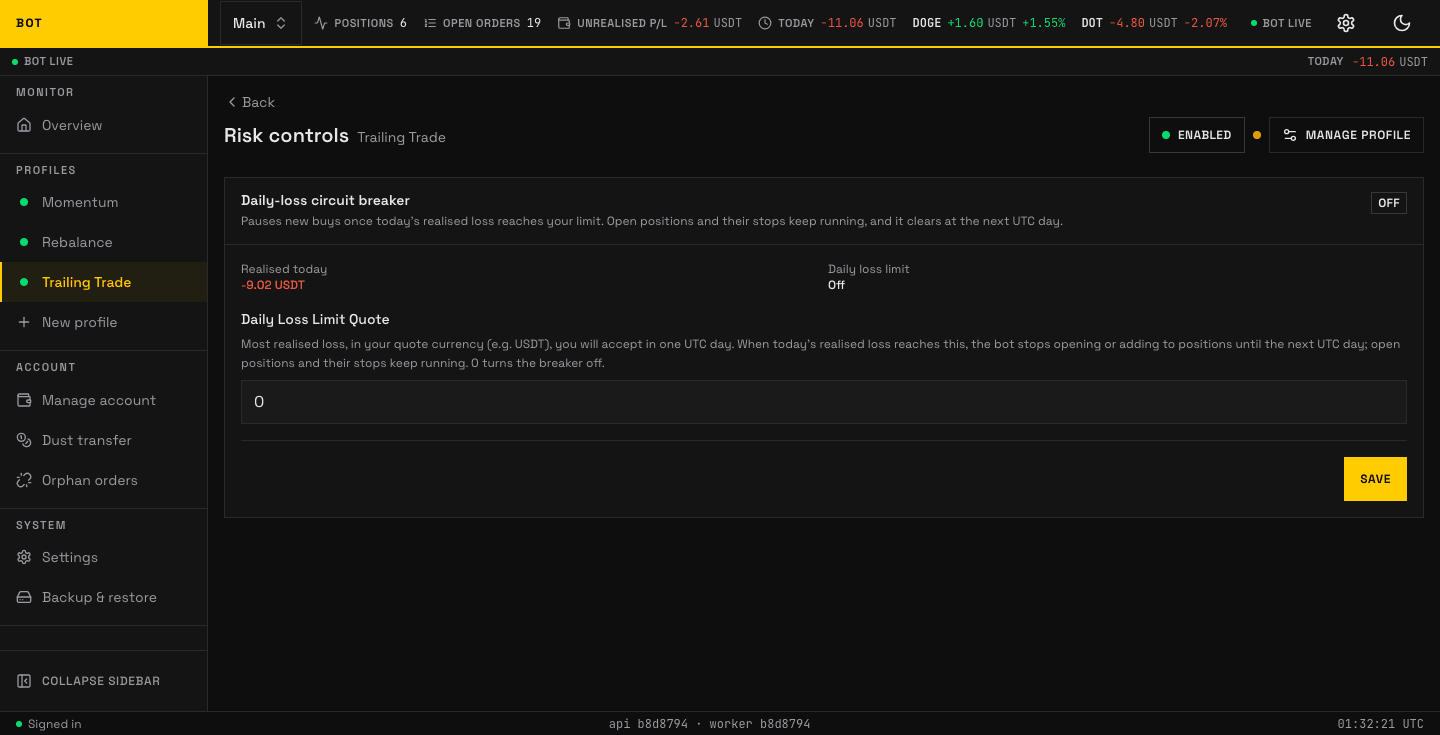
Task: Click the Backup & restore drive icon
Action: click(24, 597)
